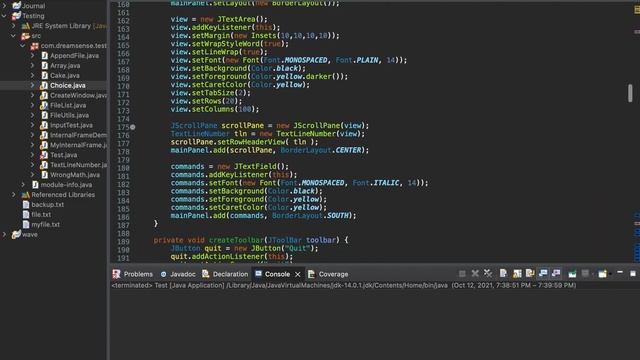Image resolution: width=640 pixels, height=360 pixels.
Task: Select file.txt in the package explorer
Action: [41, 215]
